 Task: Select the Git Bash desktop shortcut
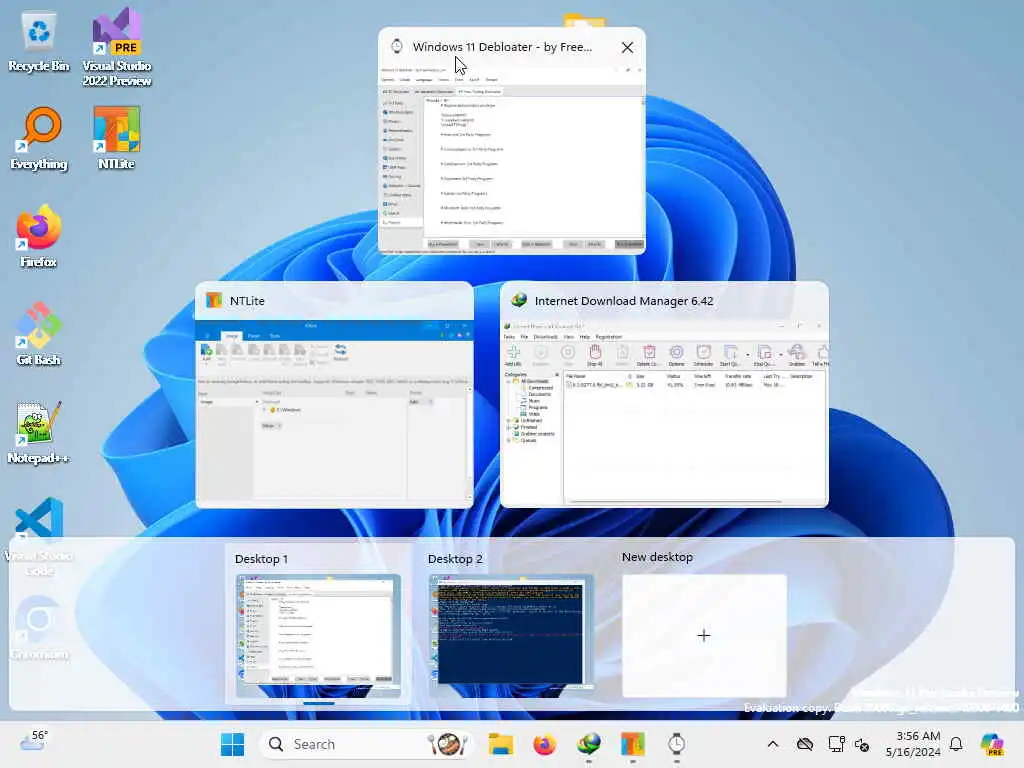click(39, 334)
